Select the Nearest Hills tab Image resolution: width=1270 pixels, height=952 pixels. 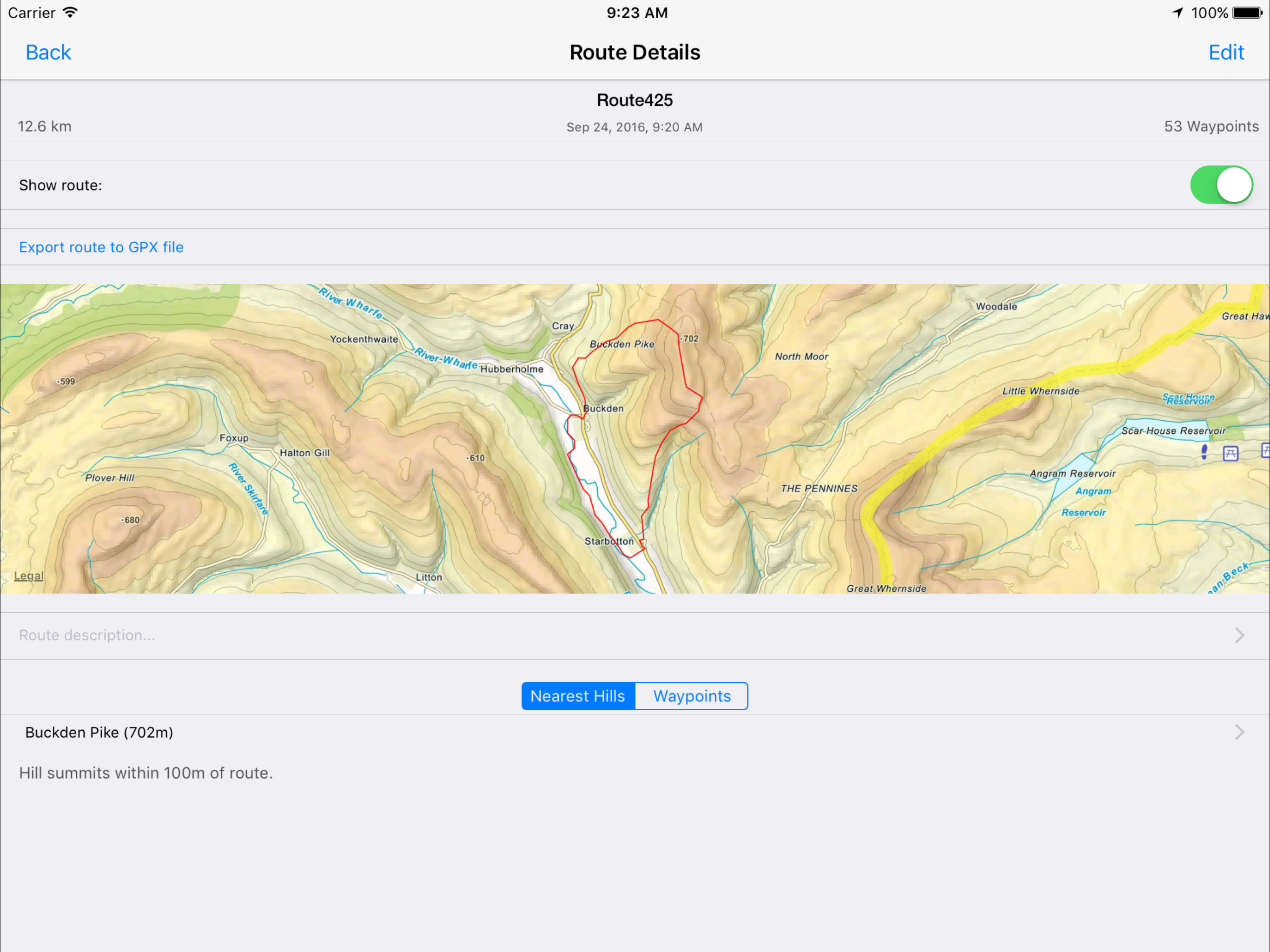[578, 696]
